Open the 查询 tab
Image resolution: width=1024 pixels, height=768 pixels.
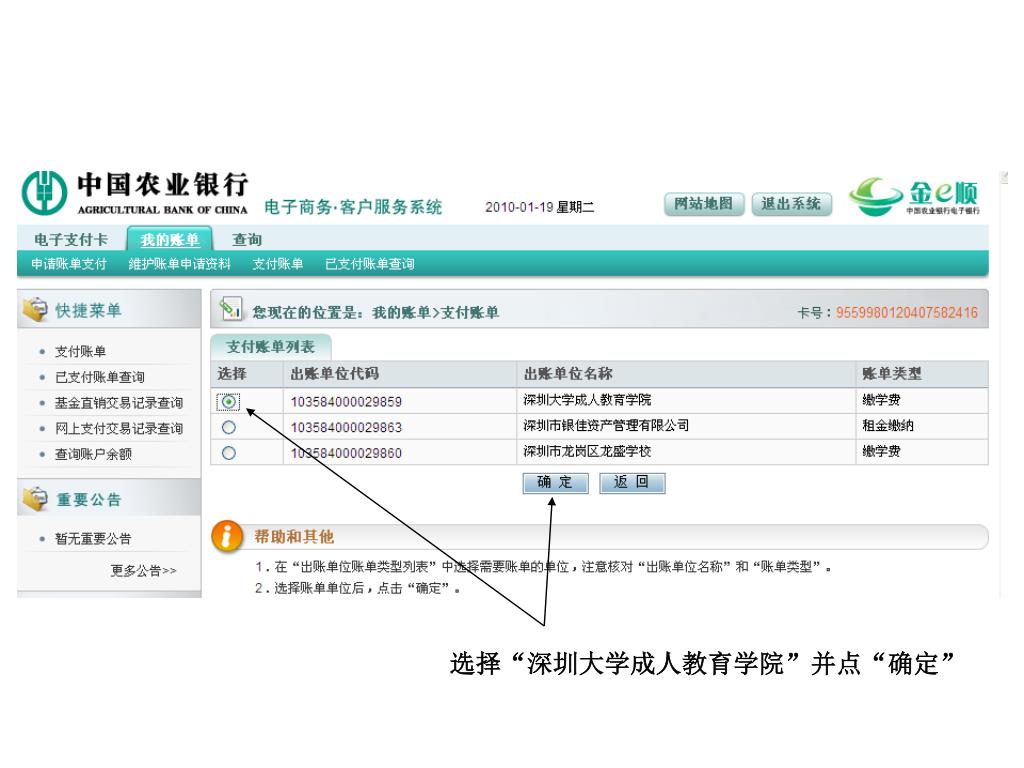(247, 240)
